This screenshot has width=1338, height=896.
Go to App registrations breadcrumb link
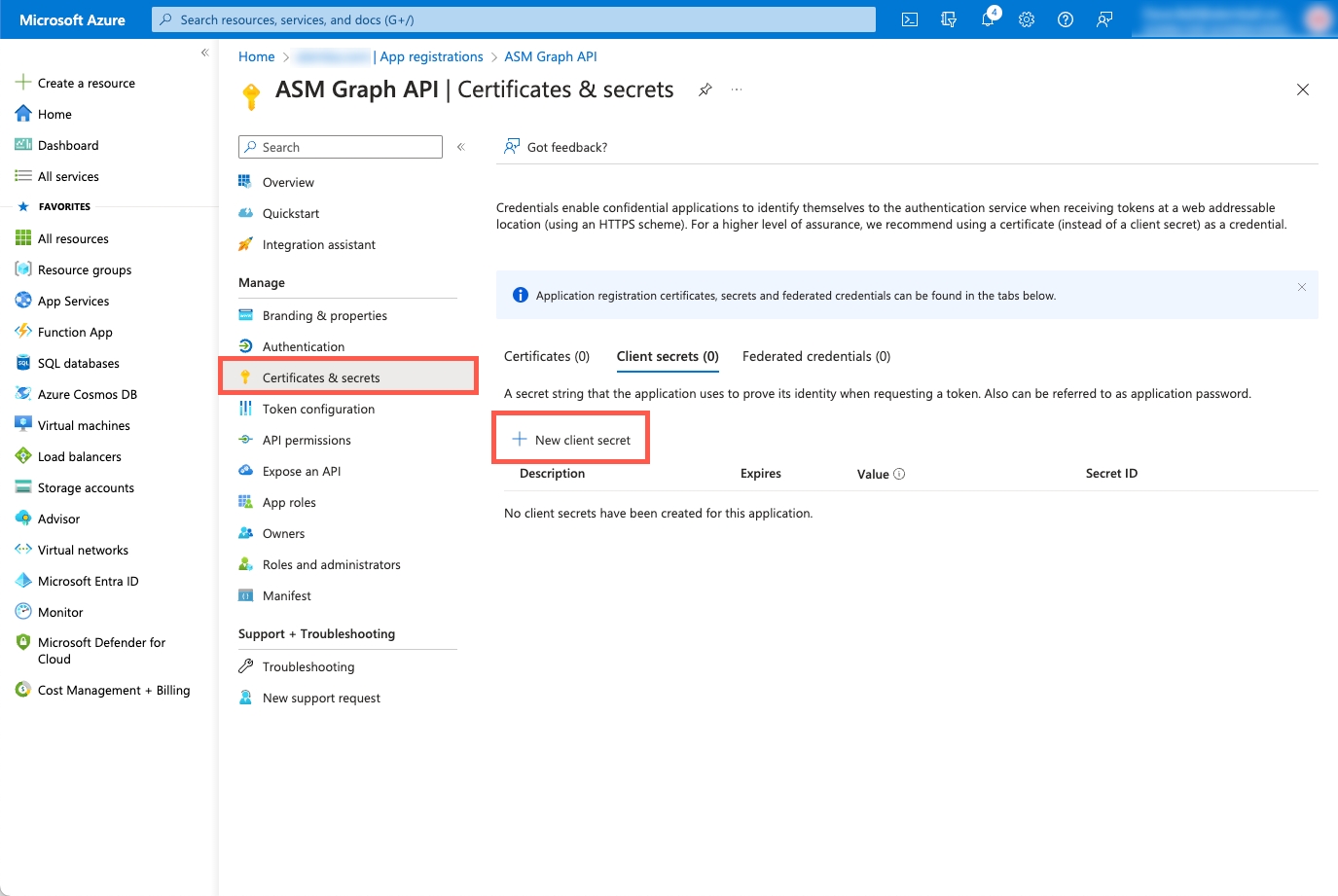coord(431,56)
